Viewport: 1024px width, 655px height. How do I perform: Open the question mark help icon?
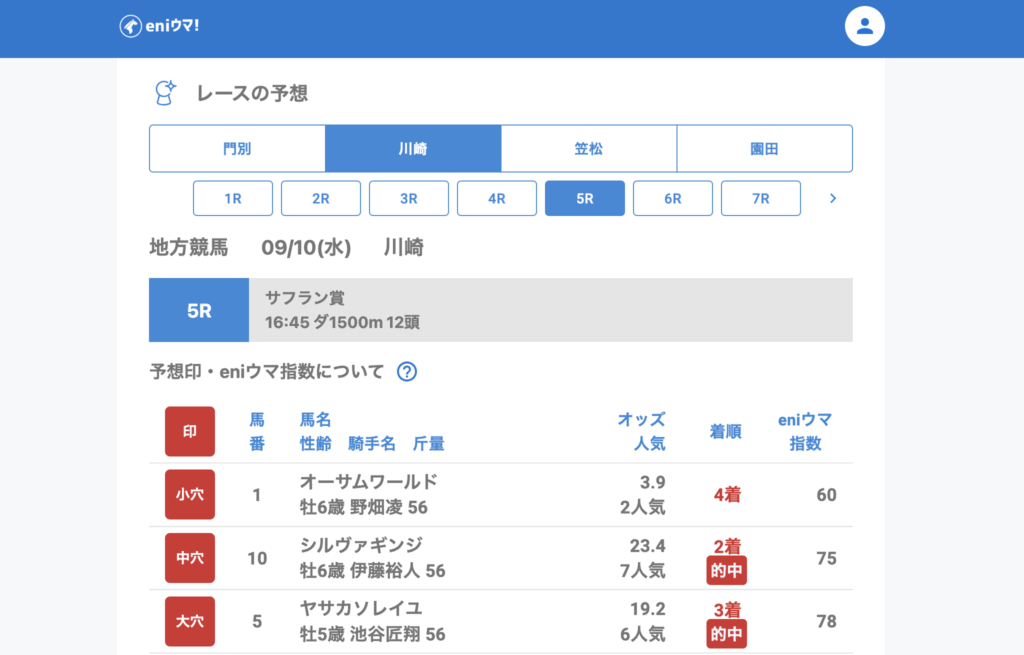point(406,372)
